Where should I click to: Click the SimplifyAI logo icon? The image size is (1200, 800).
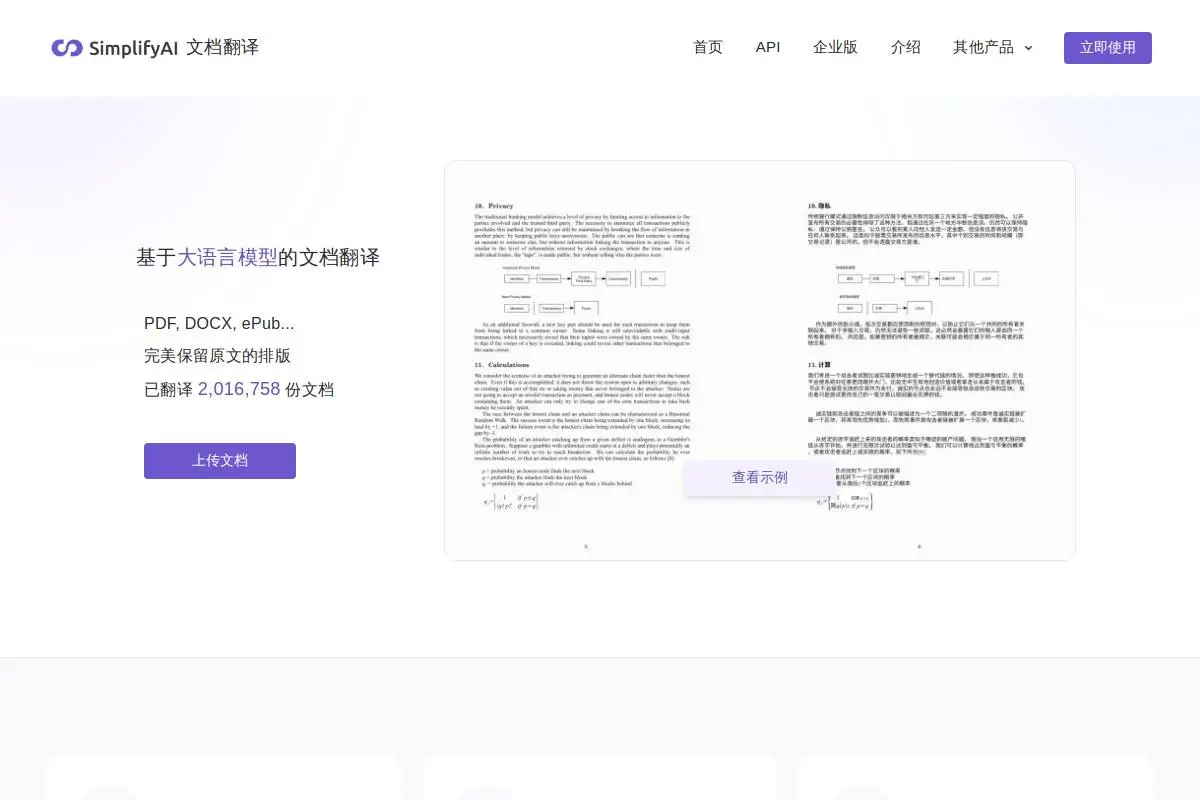click(67, 48)
